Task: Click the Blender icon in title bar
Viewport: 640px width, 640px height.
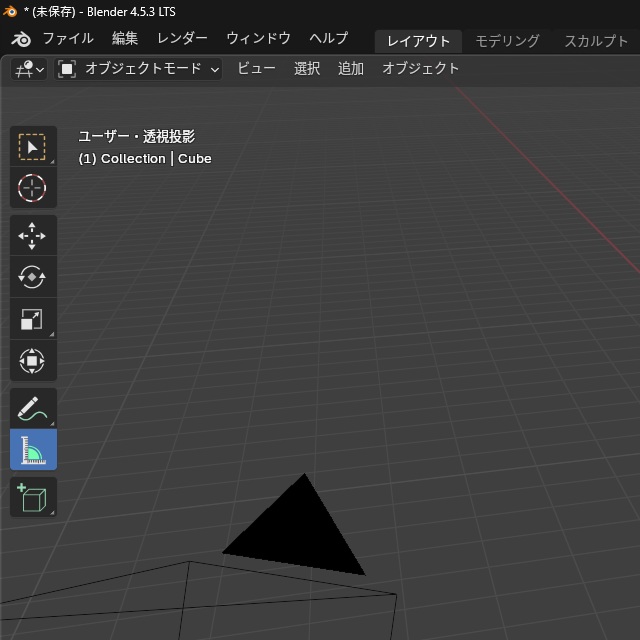Action: [10, 11]
